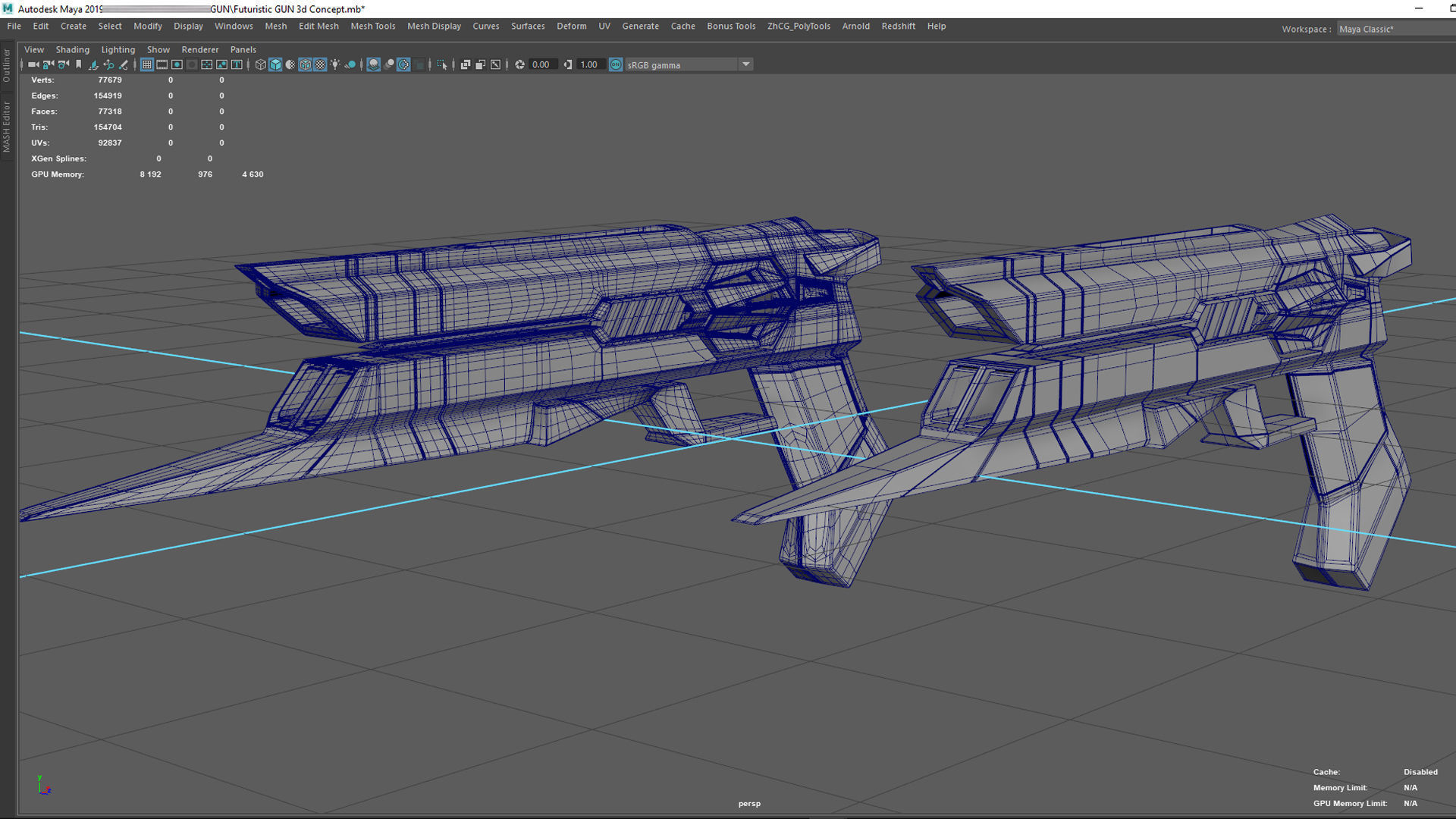Viewport: 1456px width, 819px height.
Task: Click the Verts count 77679 in HUD
Action: click(x=109, y=80)
